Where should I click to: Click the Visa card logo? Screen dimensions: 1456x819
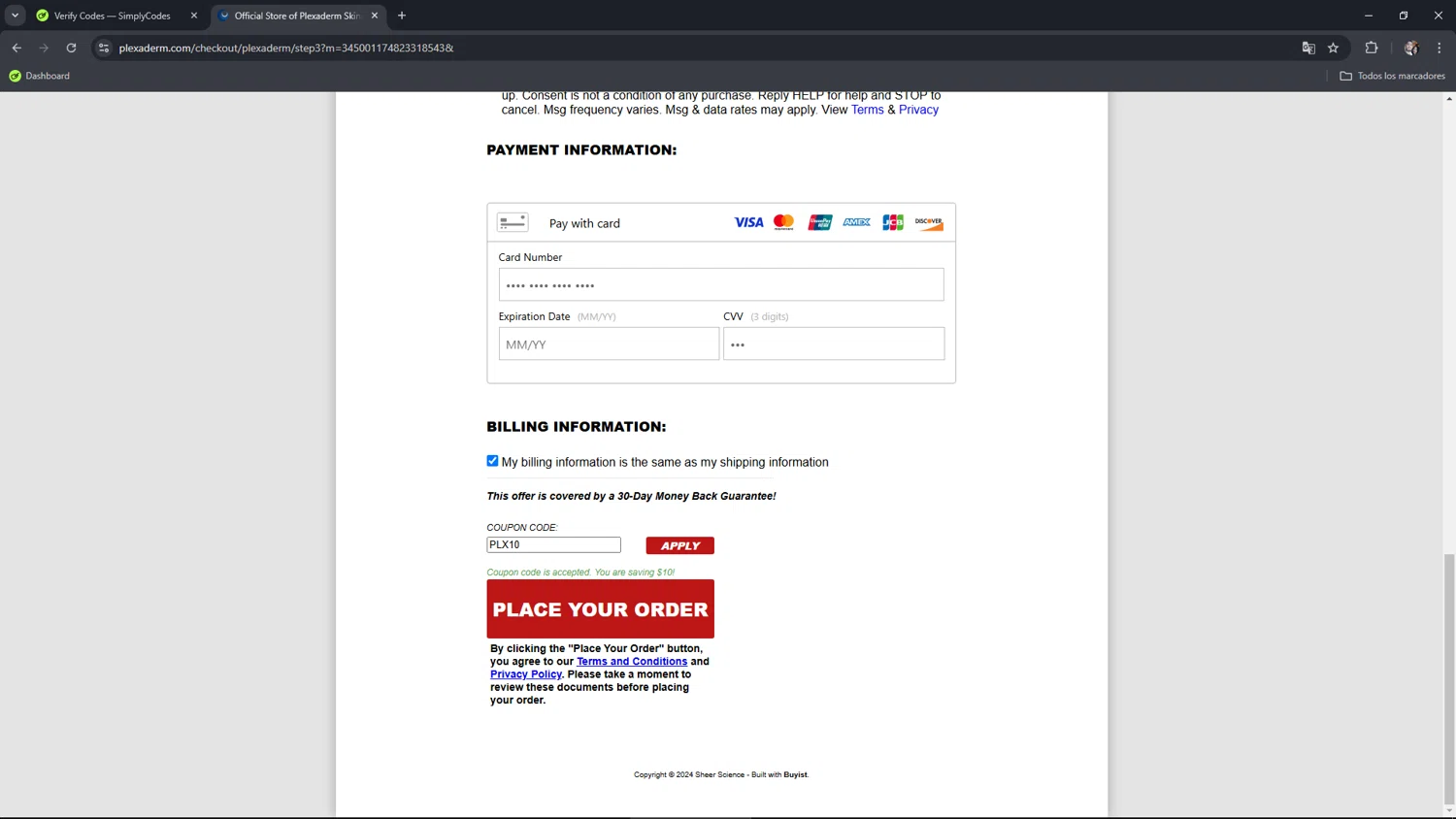pyautogui.click(x=748, y=222)
